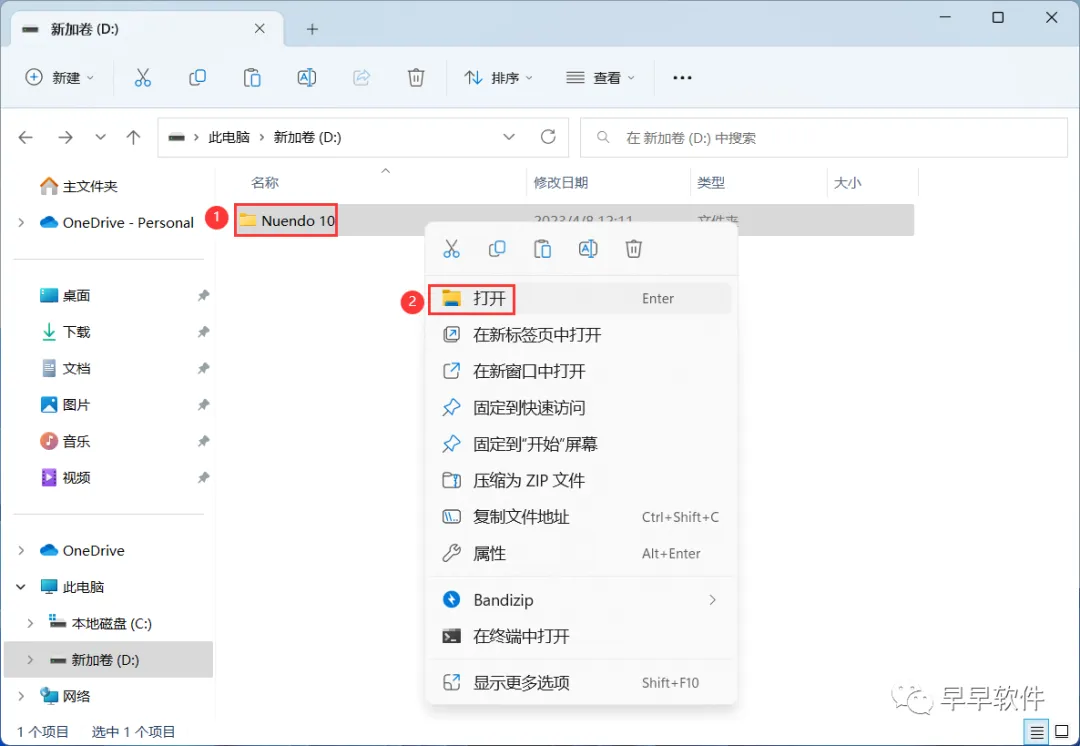Choose 显示更多选项
The height and width of the screenshot is (746, 1080).
click(581, 683)
